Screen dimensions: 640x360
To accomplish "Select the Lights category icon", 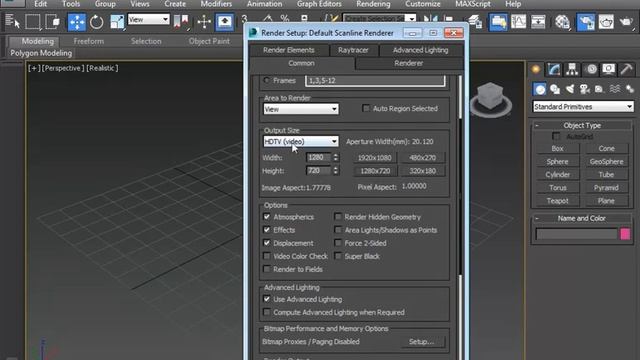I will [570, 89].
